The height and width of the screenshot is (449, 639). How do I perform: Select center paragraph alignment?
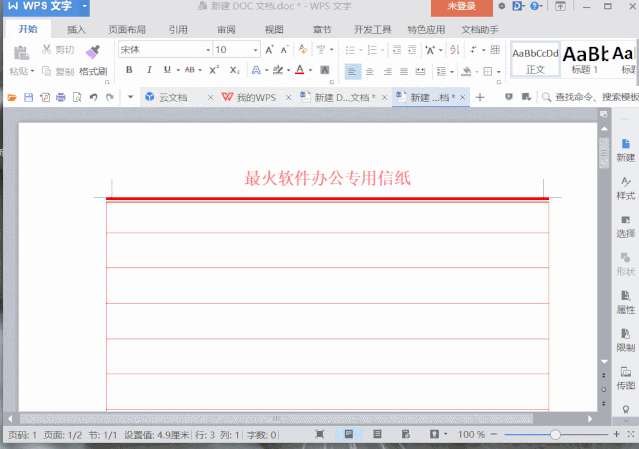pyautogui.click(x=370, y=72)
